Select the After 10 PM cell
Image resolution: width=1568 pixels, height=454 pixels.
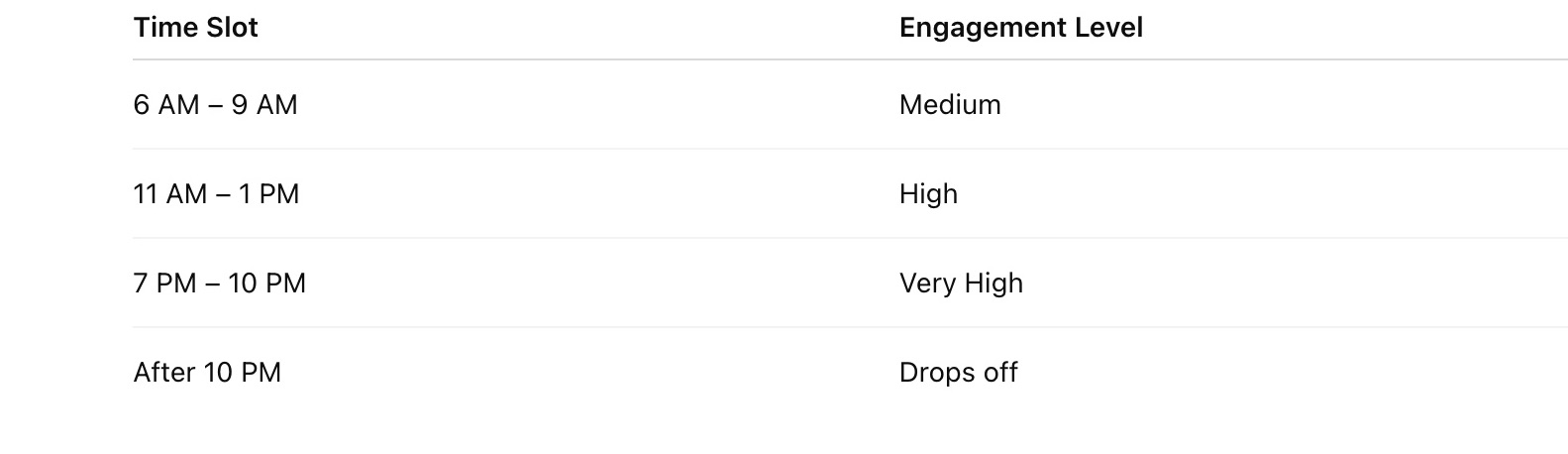click(207, 373)
